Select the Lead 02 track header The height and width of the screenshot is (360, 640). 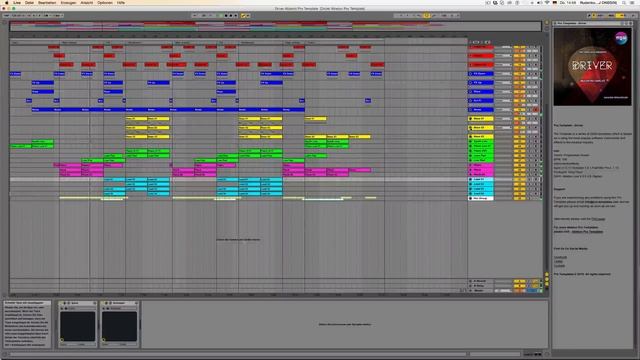pyautogui.click(x=481, y=184)
